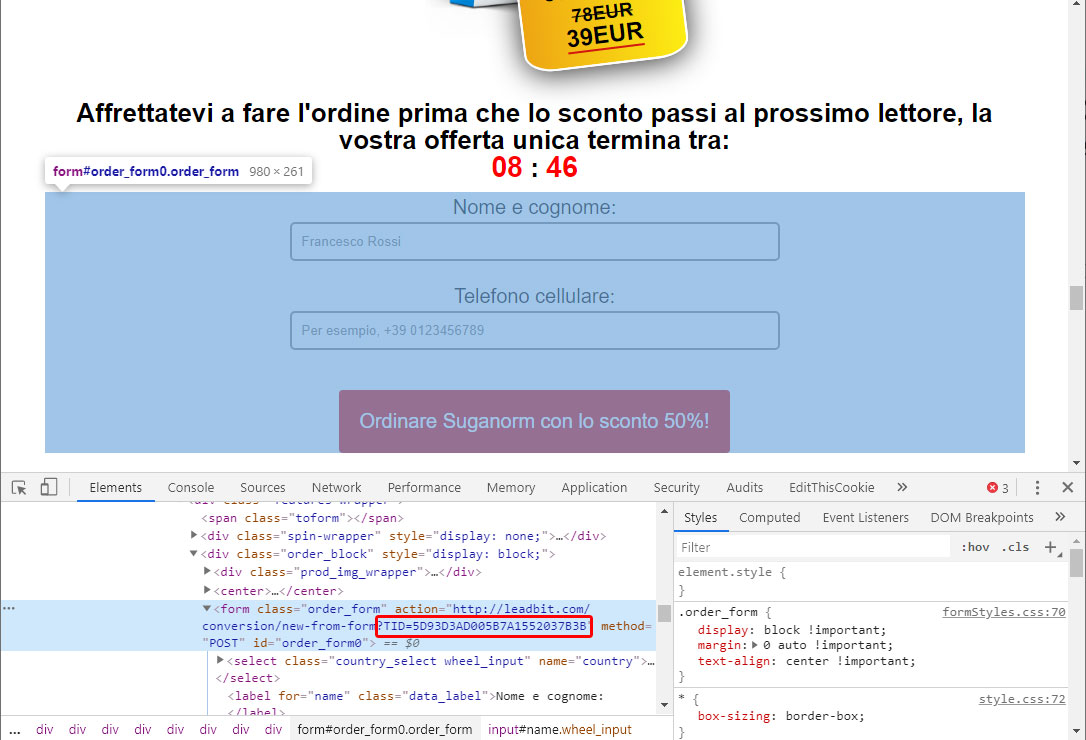
Task: Expand the spin-wrapper div node
Action: [x=194, y=535]
